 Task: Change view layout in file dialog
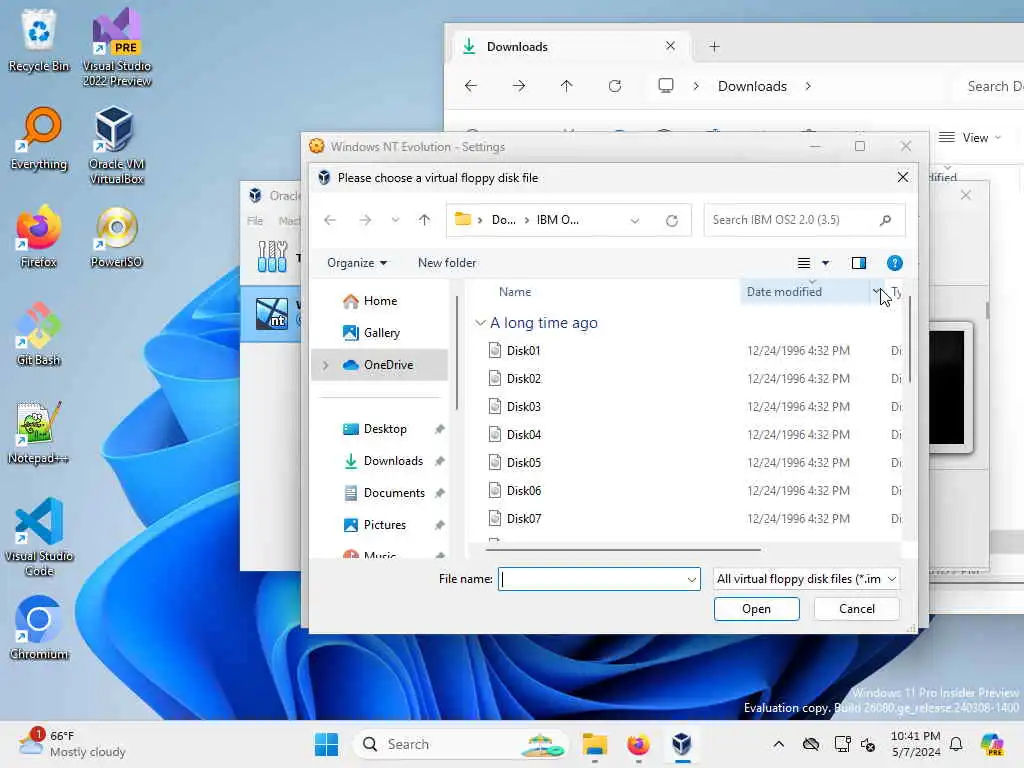coord(804,263)
